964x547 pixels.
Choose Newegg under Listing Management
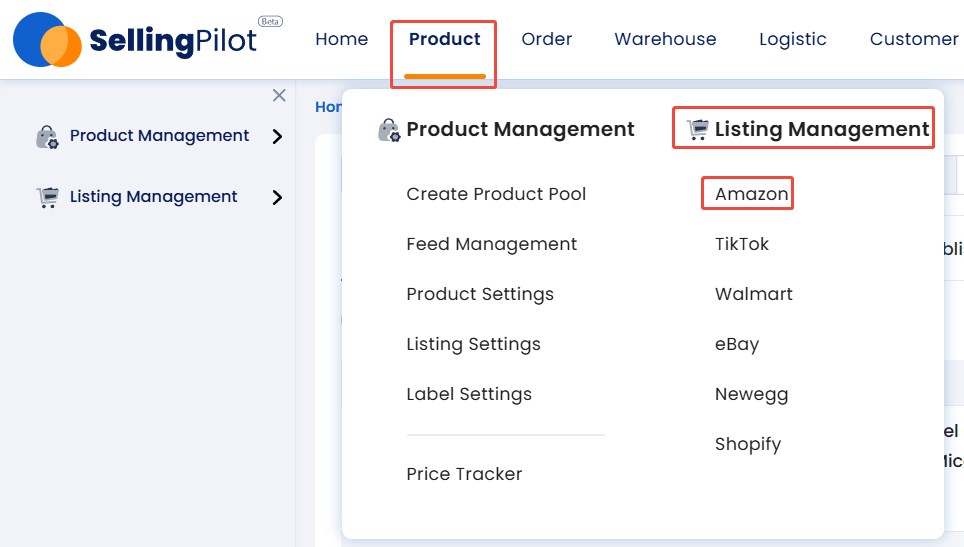tap(751, 395)
